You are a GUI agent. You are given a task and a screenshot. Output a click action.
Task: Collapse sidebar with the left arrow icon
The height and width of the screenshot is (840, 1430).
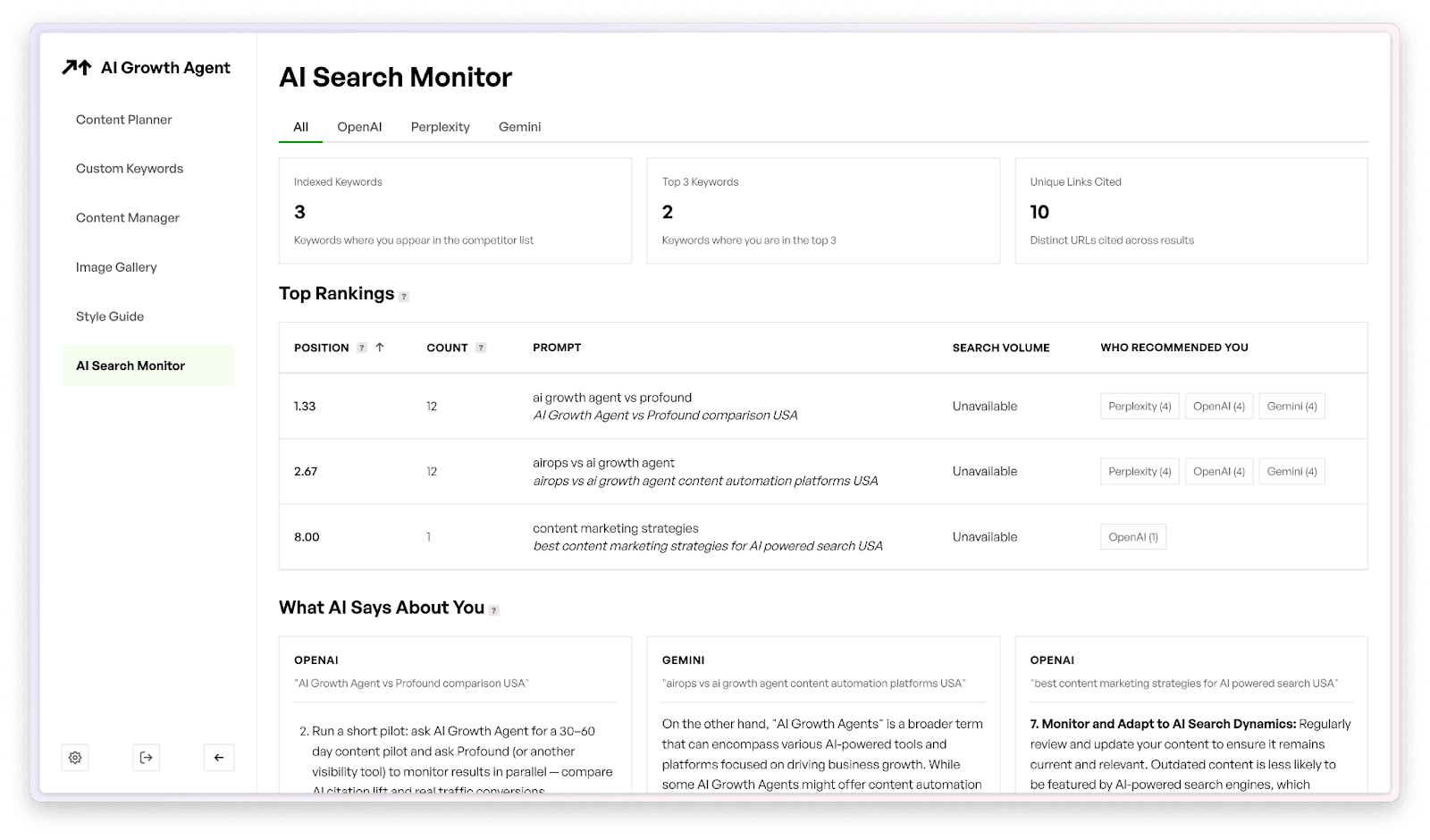(x=219, y=758)
